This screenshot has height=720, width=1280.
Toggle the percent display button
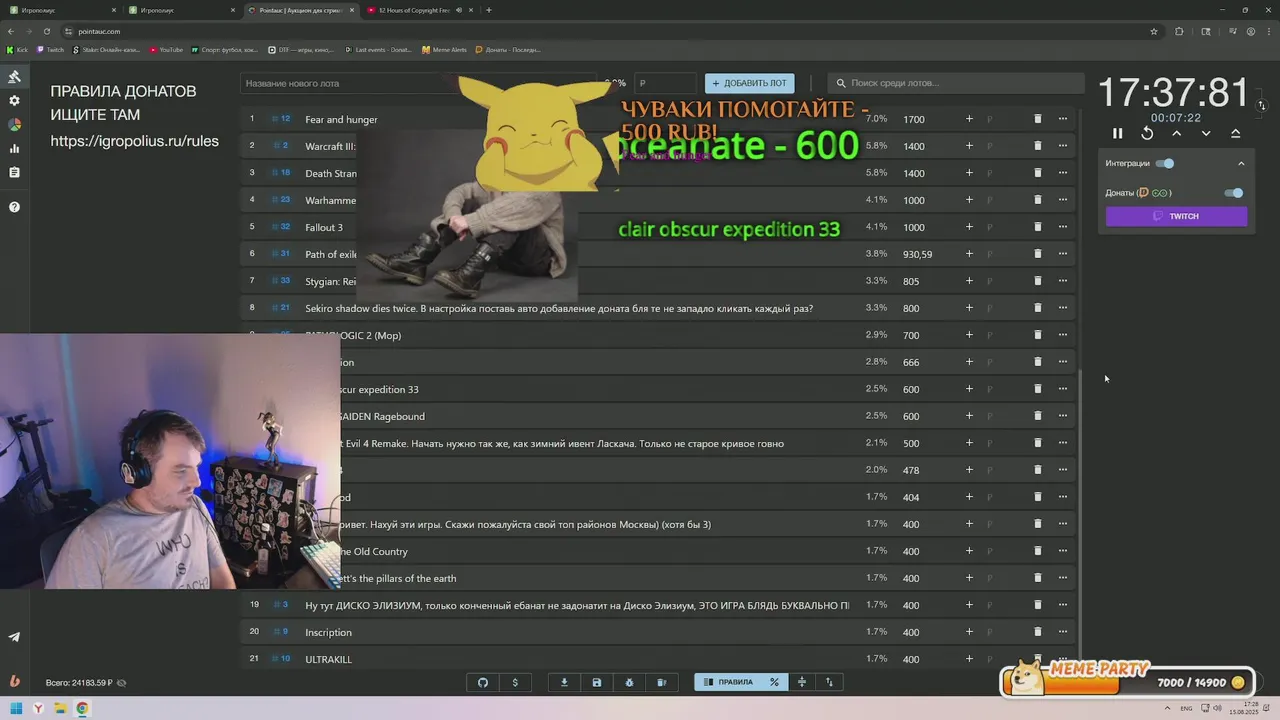pyautogui.click(x=774, y=682)
